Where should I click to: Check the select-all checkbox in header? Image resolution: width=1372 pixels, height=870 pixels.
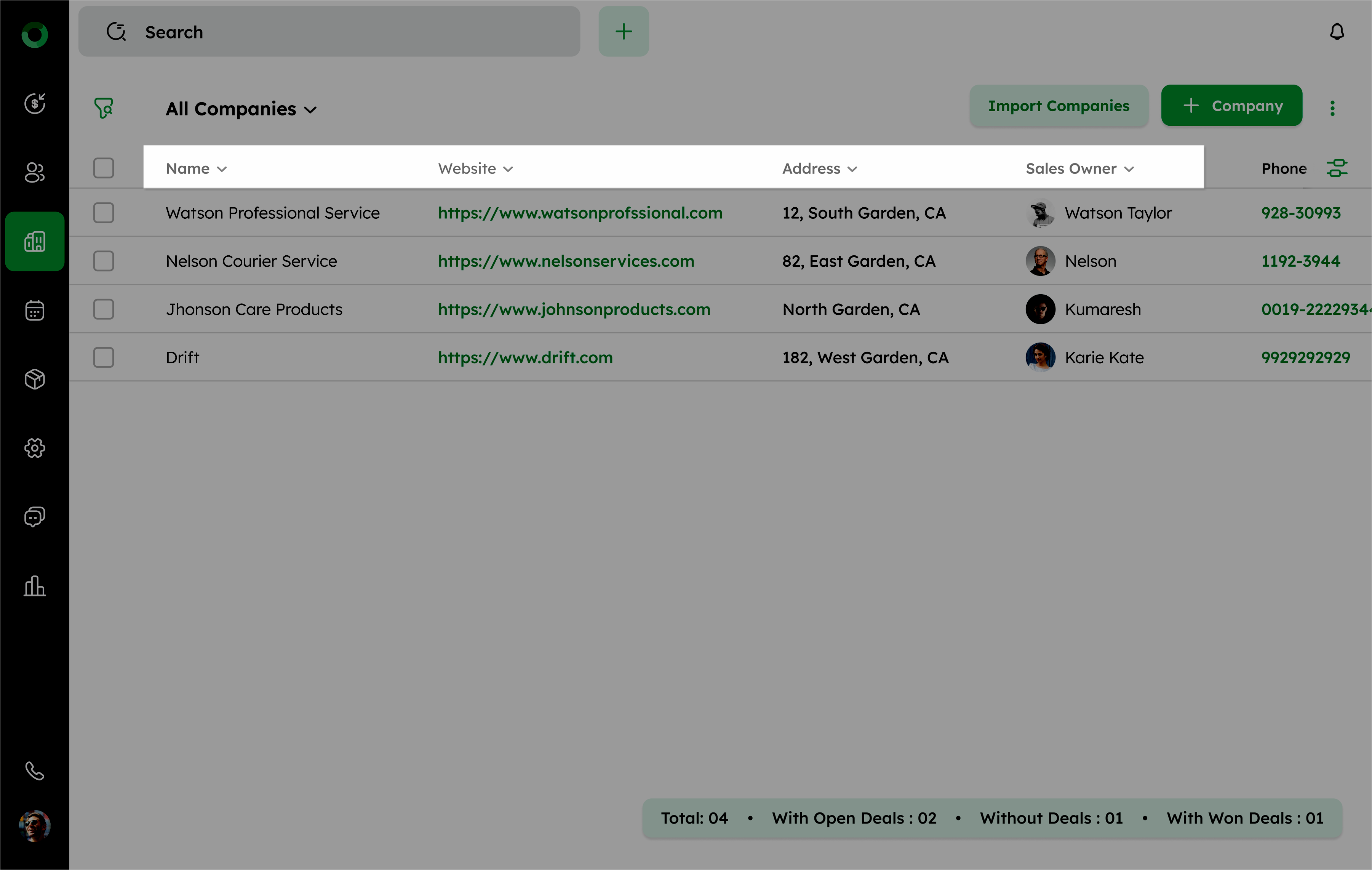pos(104,168)
